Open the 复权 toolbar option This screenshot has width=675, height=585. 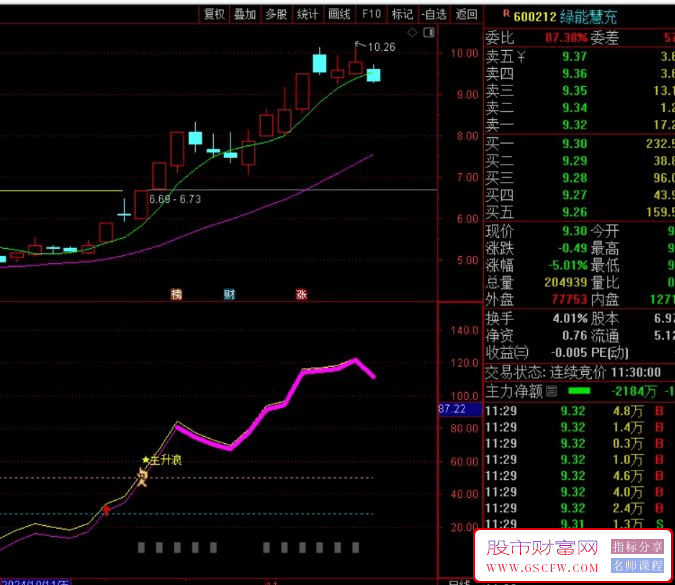(214, 15)
